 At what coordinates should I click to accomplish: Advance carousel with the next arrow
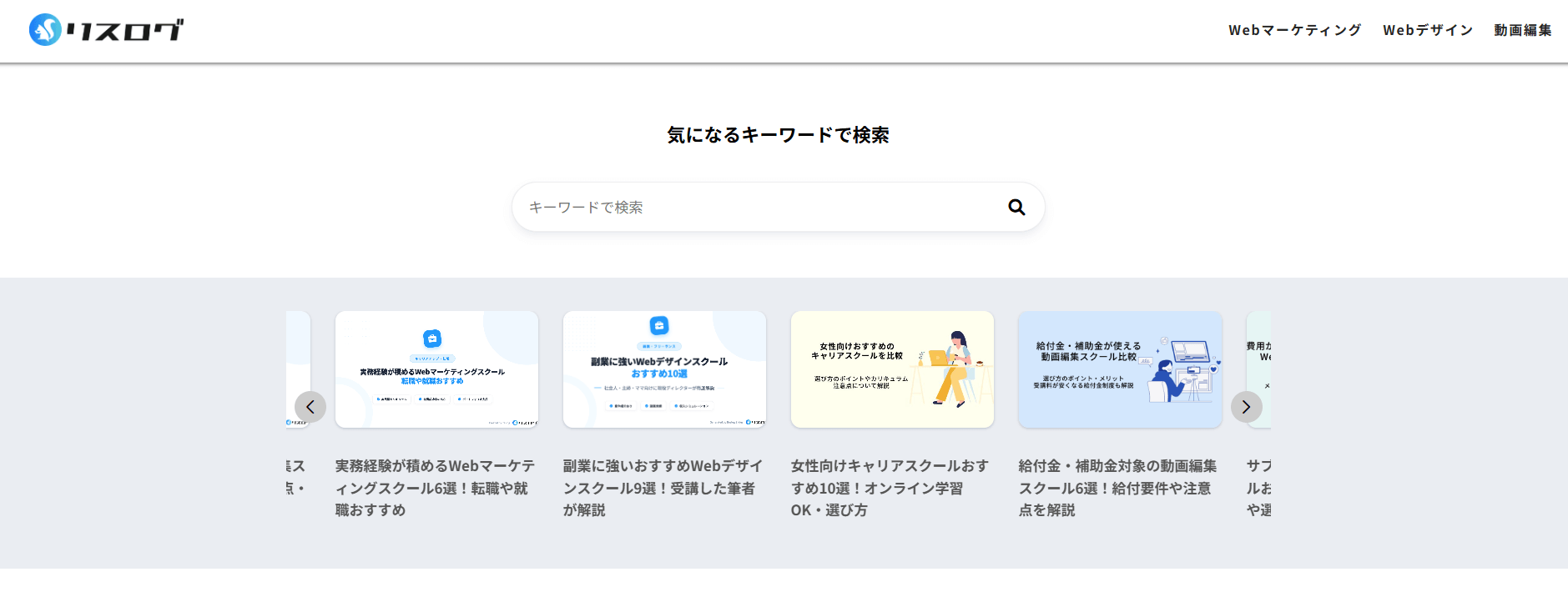point(1246,407)
